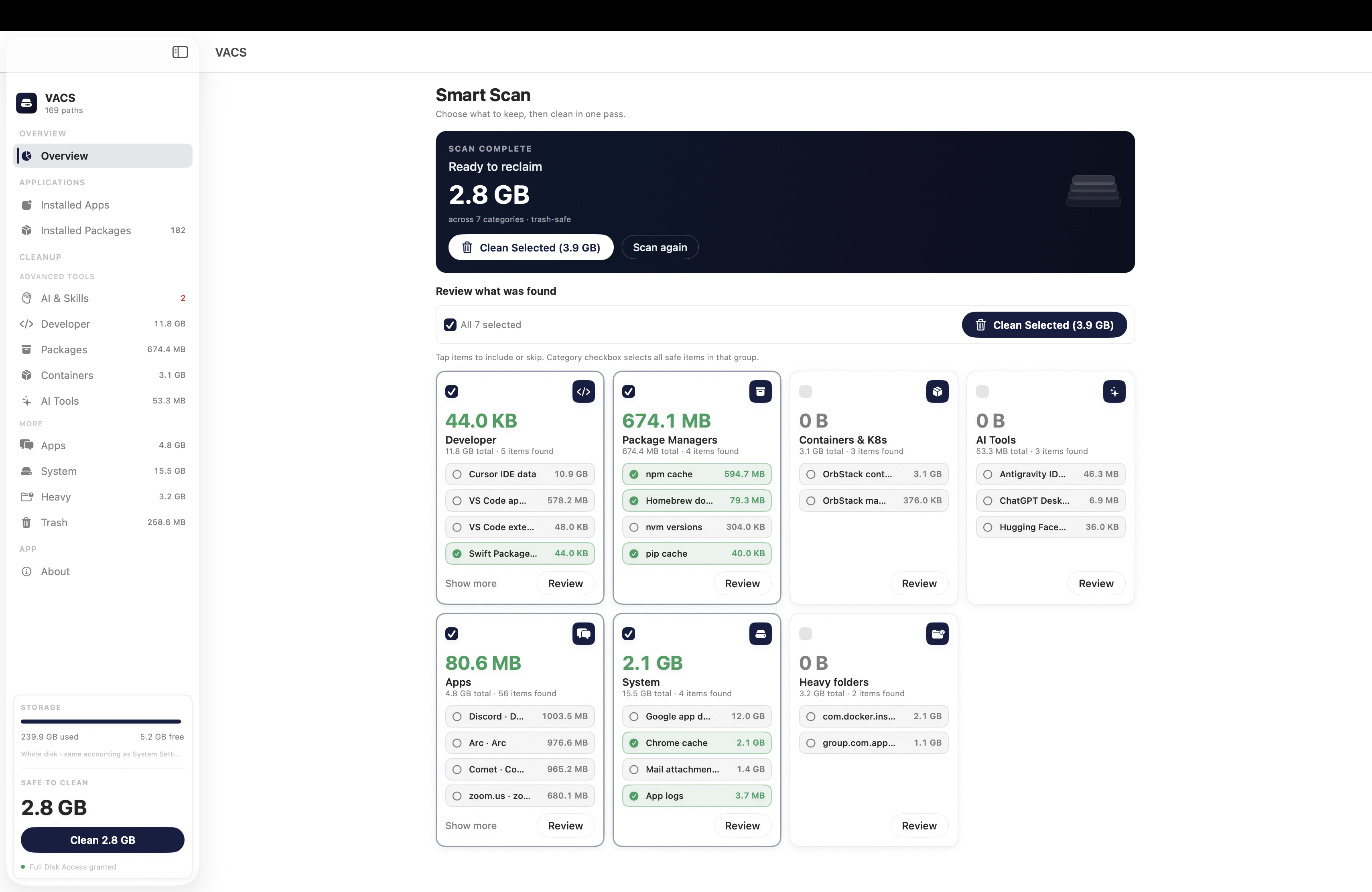This screenshot has height=892, width=1372.
Task: Open Review for AI Tools card
Action: [1096, 584]
